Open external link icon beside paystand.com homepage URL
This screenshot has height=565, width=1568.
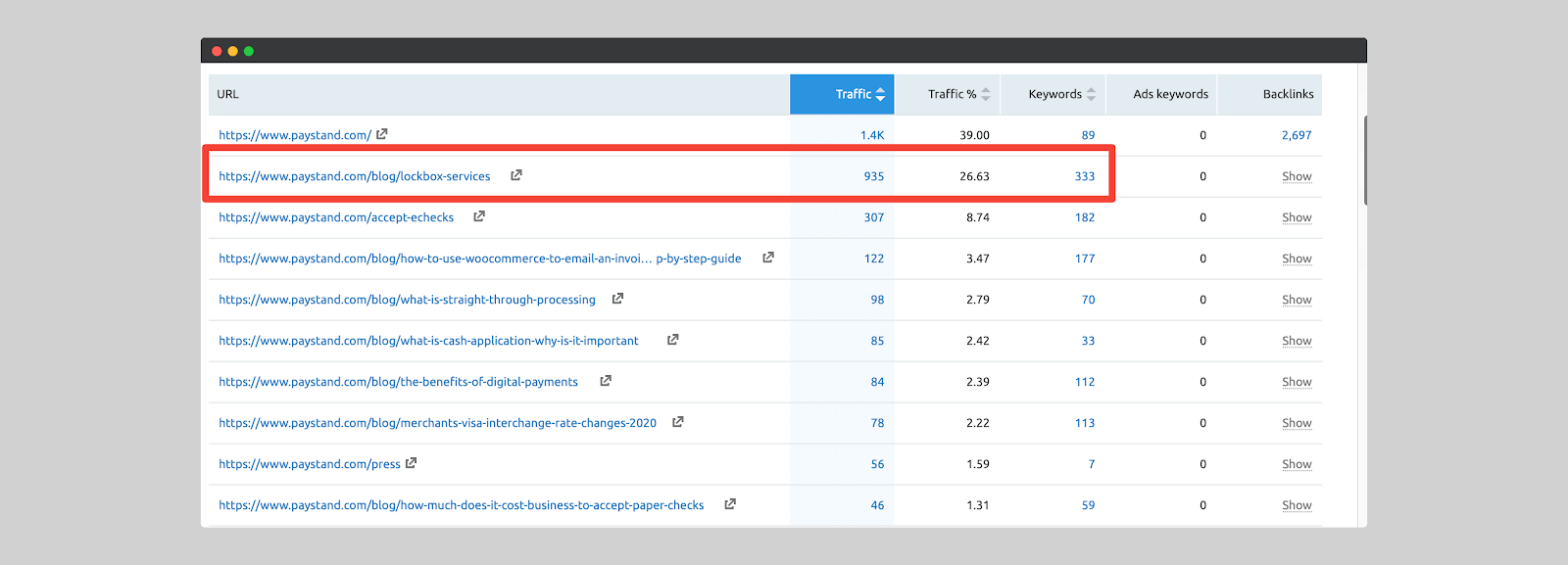click(x=382, y=134)
